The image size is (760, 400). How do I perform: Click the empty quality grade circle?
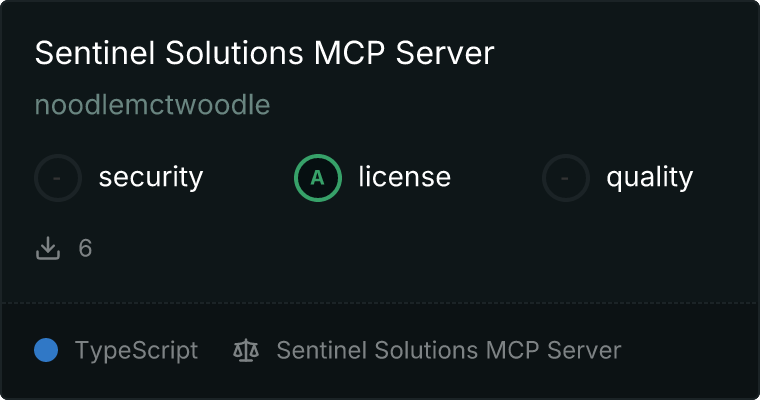566,178
